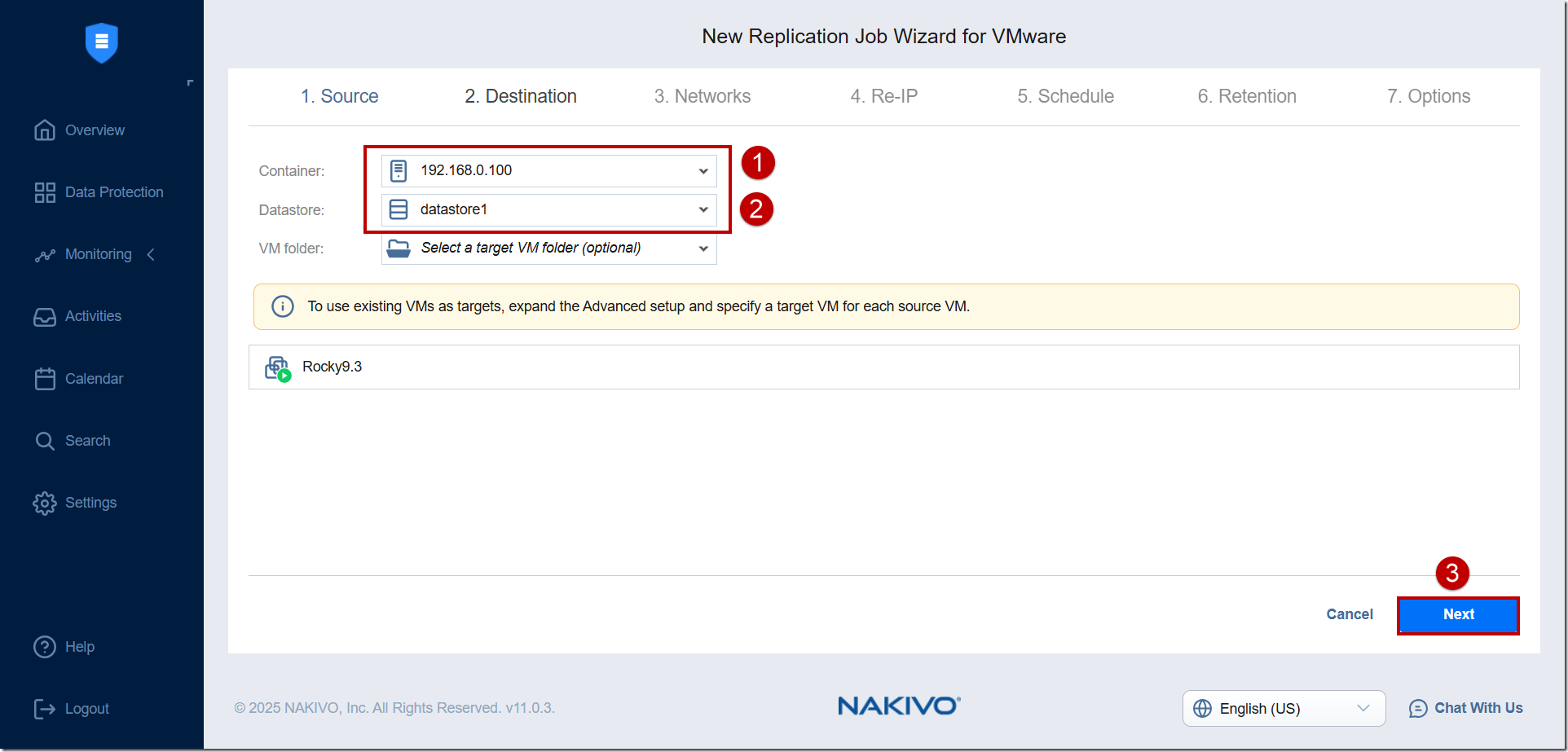The width and height of the screenshot is (1568, 752).
Task: Click the host server icon in Container field
Action: click(x=399, y=170)
